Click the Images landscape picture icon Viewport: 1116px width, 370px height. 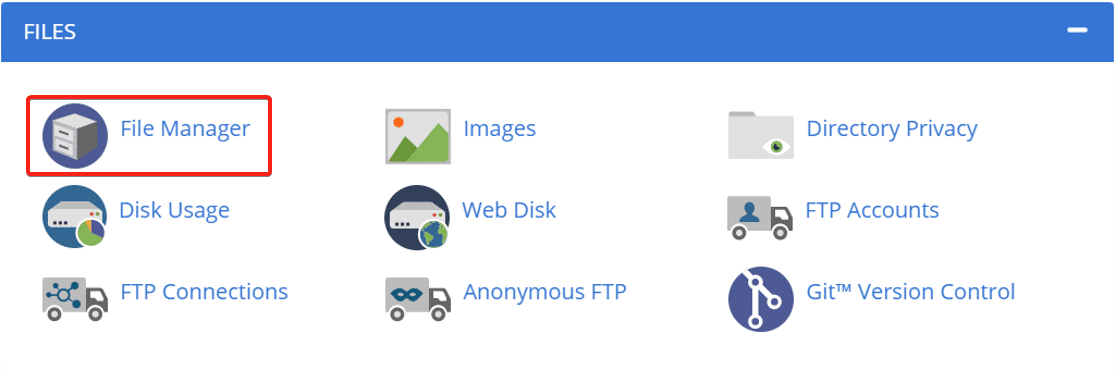(x=418, y=136)
